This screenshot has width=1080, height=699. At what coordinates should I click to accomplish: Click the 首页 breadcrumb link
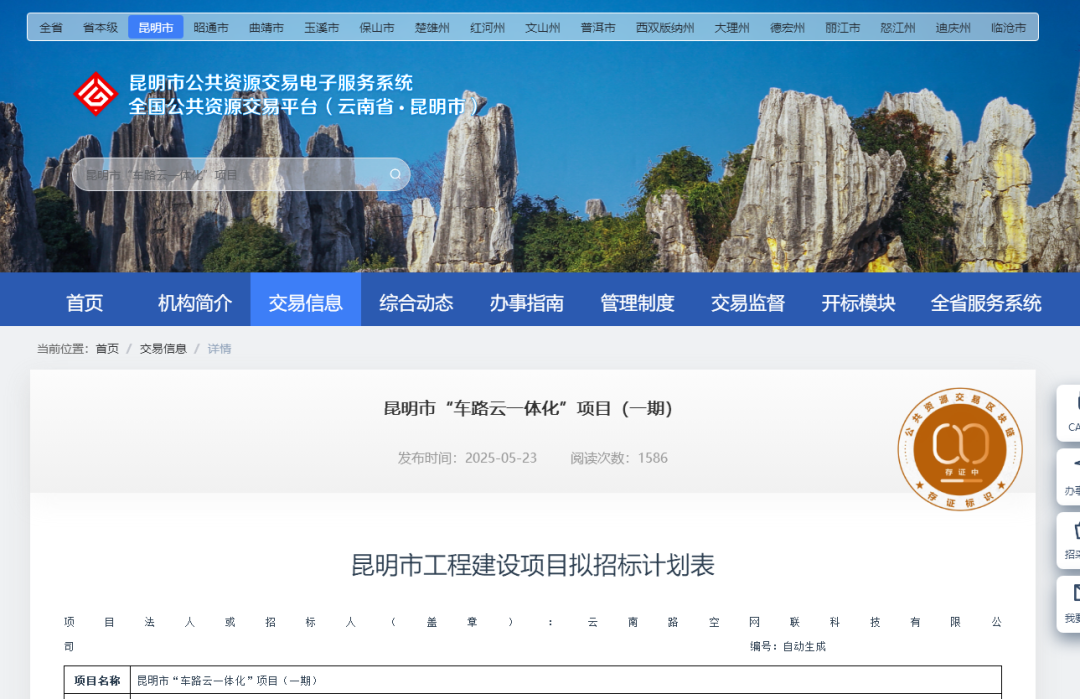coord(107,349)
